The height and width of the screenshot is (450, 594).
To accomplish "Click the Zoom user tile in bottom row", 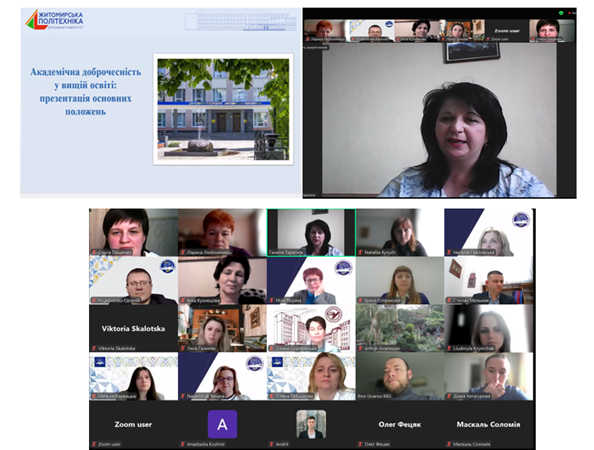I will pyautogui.click(x=133, y=424).
